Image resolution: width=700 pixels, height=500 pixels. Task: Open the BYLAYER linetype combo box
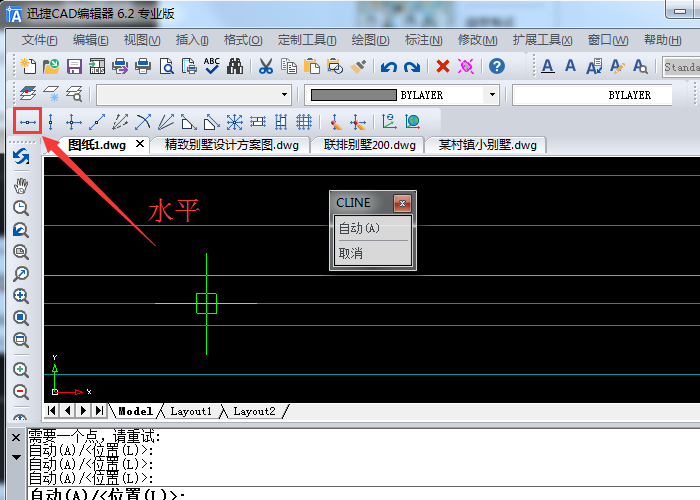(x=592, y=95)
